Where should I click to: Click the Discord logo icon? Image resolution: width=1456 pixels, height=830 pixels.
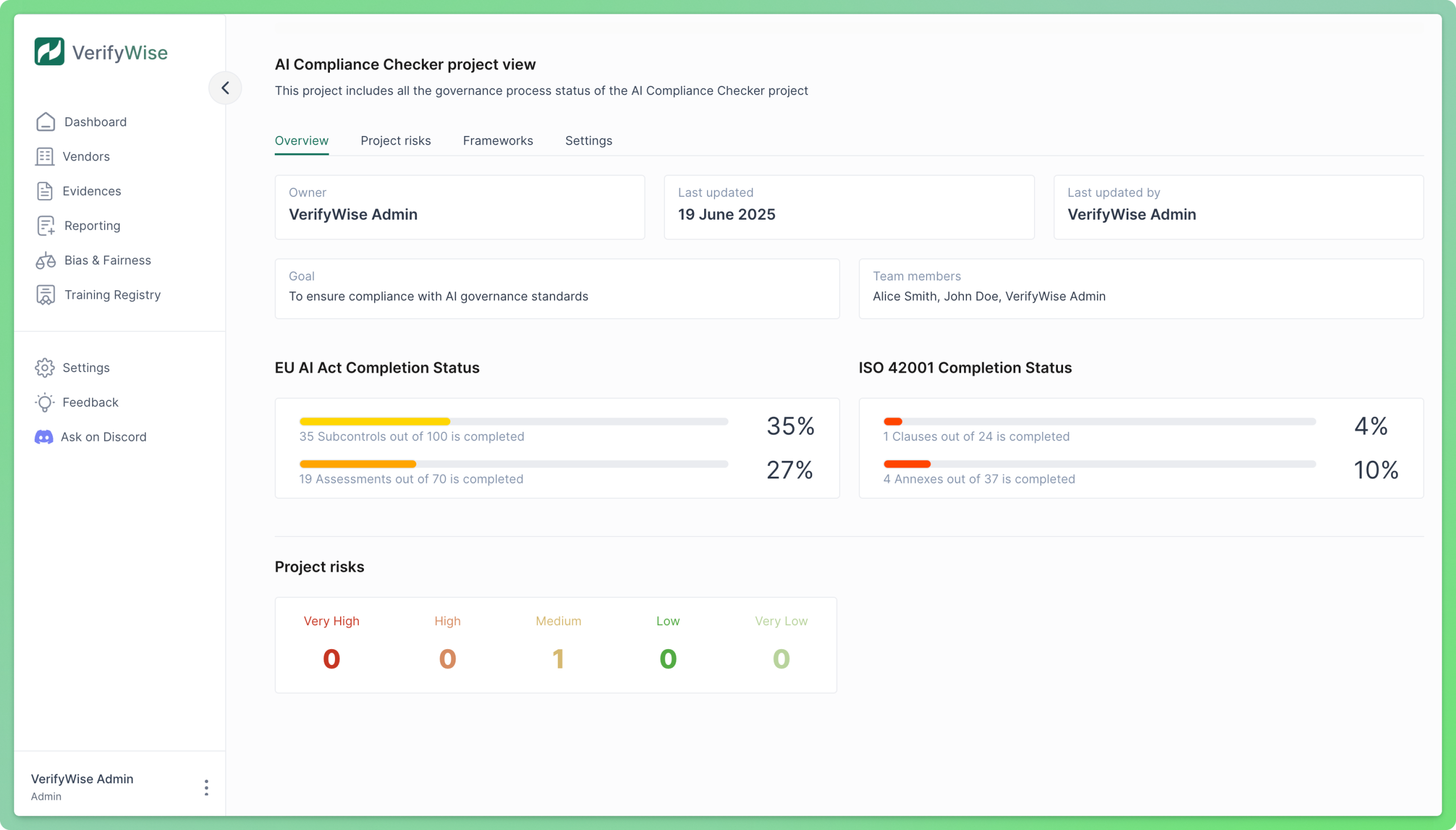44,437
